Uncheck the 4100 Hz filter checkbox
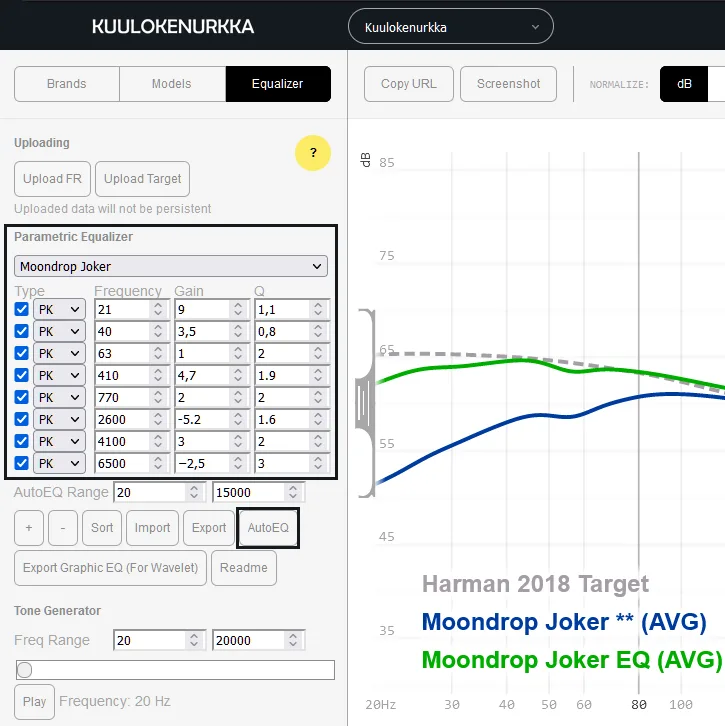 tap(21, 441)
